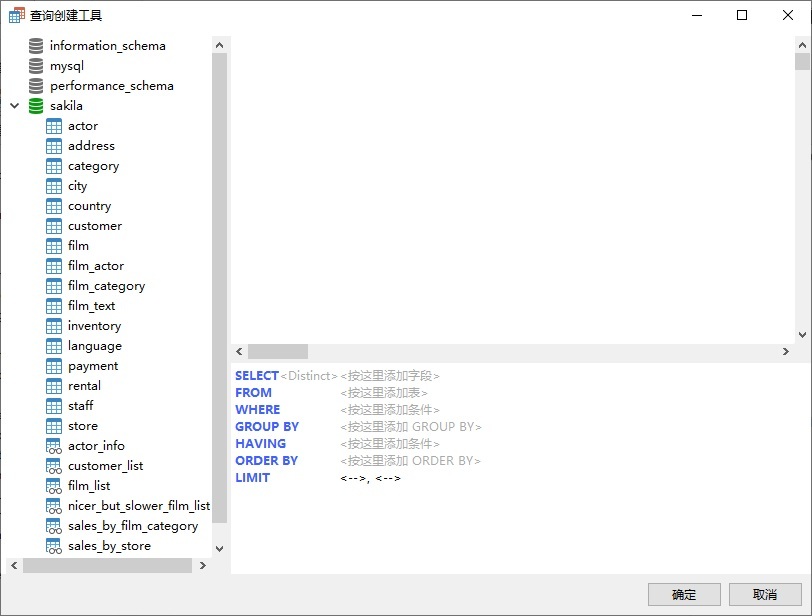Select the nicer_but_slower_film_list view name
812x616 pixels.
139,506
